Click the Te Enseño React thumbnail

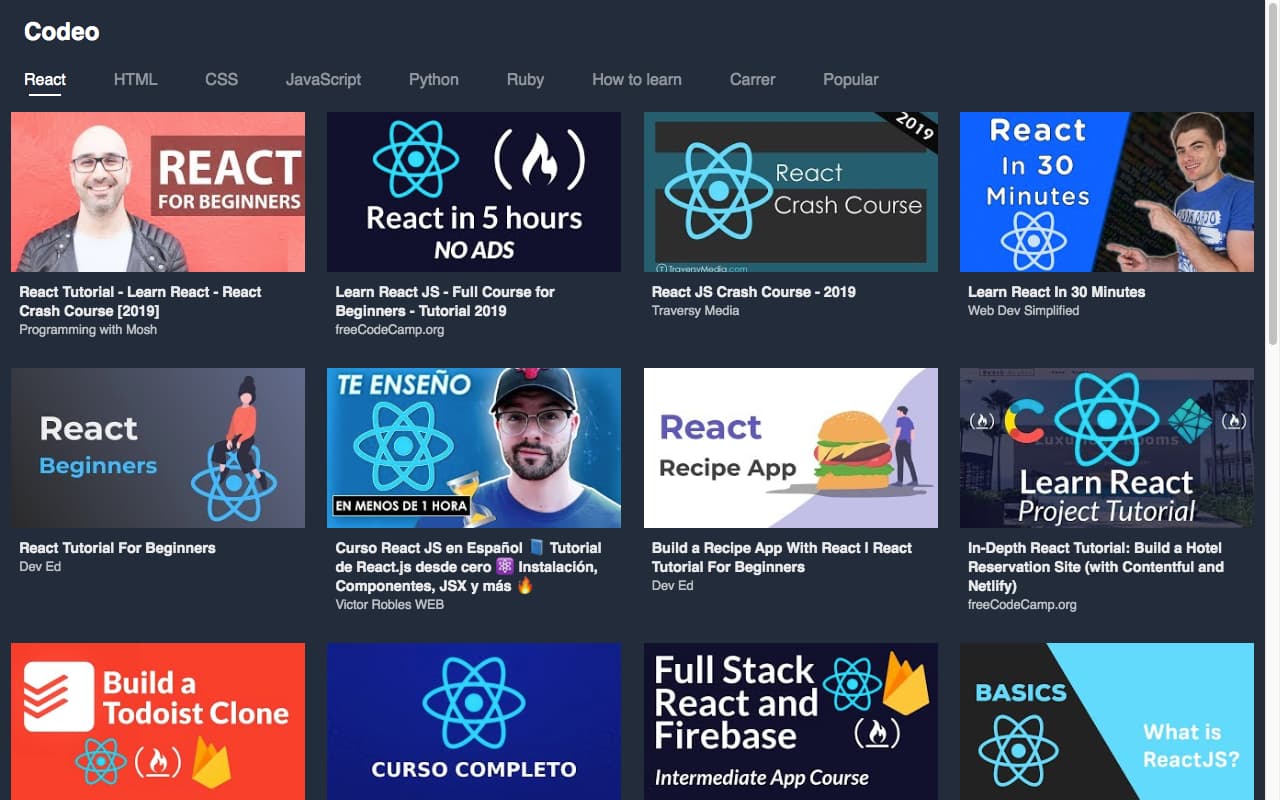pyautogui.click(x=474, y=448)
